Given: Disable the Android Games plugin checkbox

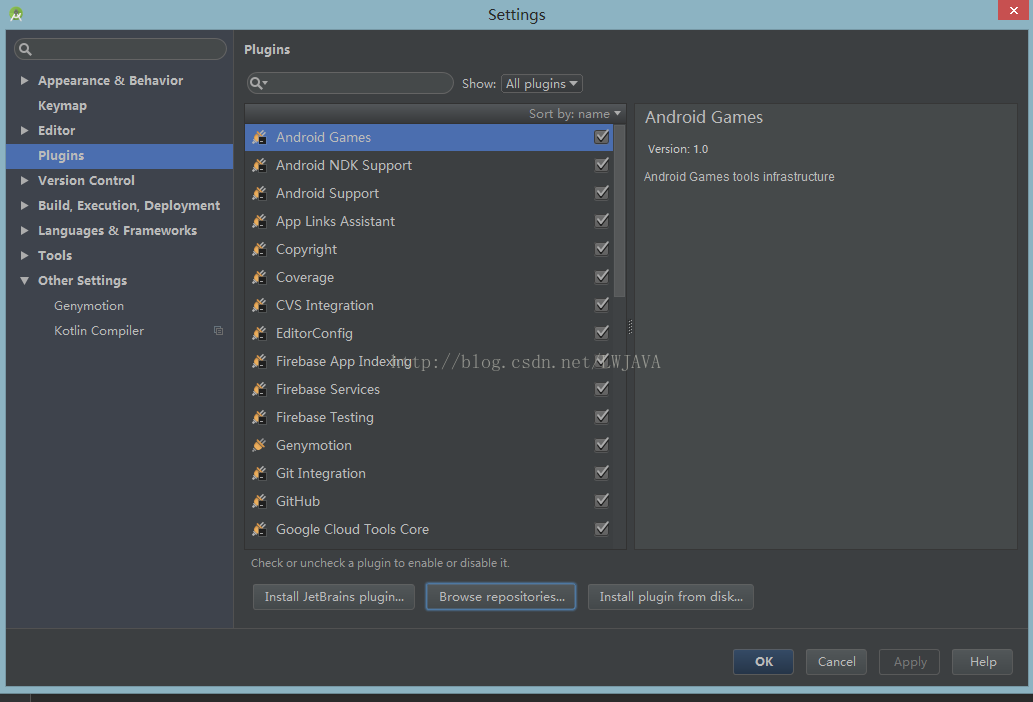Looking at the screenshot, I should [x=601, y=136].
